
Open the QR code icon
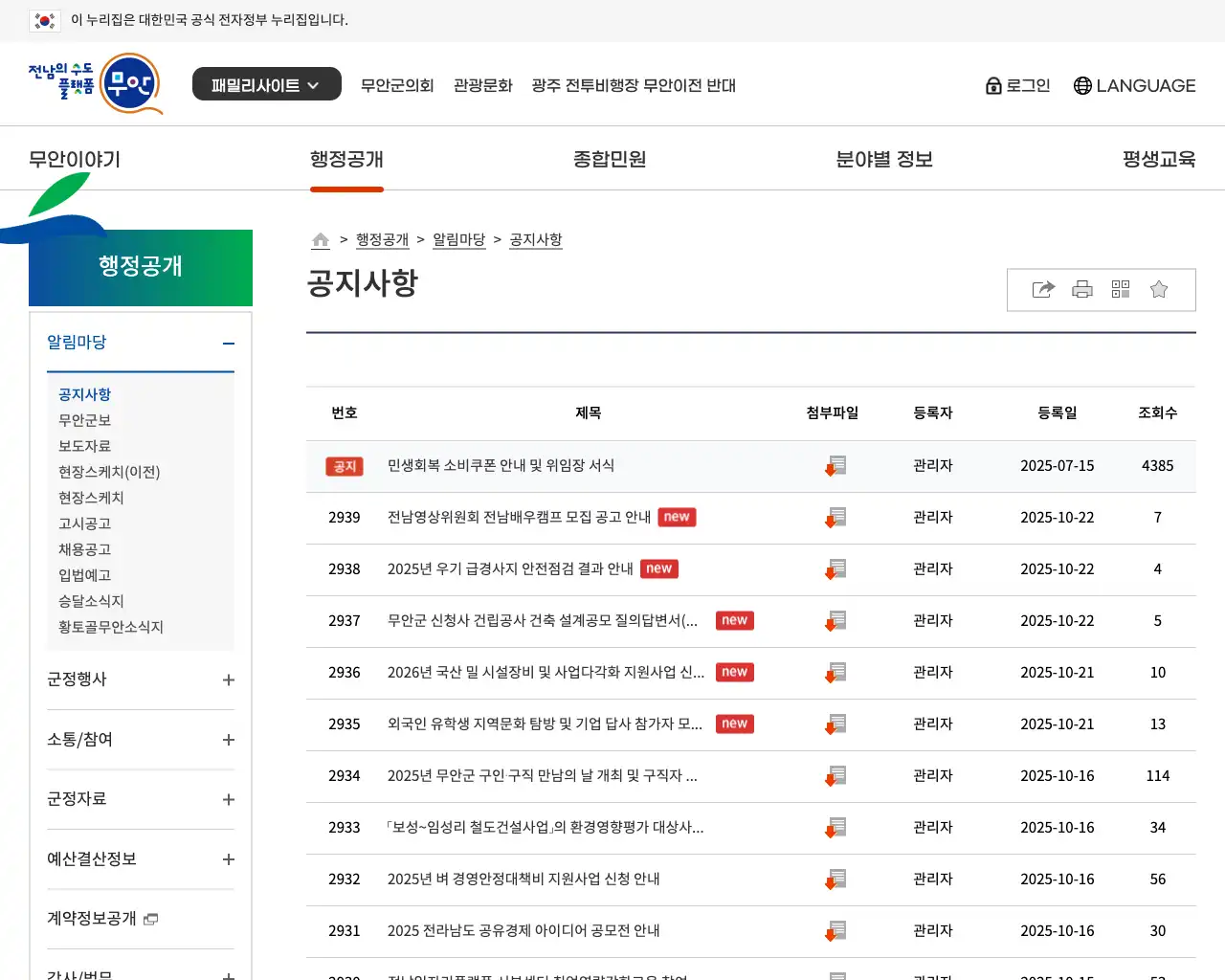tap(1121, 289)
